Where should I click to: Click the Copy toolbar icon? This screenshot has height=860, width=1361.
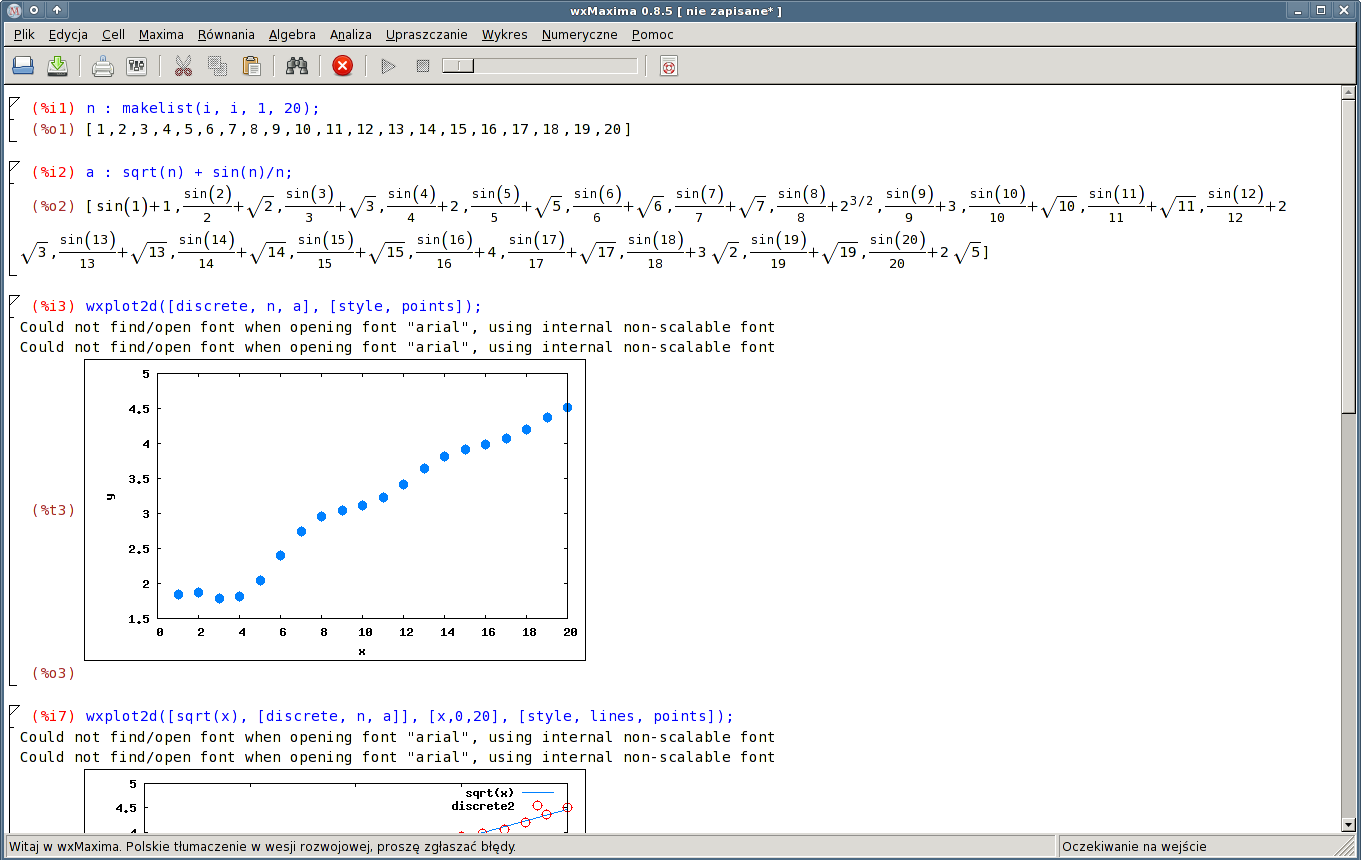click(217, 66)
